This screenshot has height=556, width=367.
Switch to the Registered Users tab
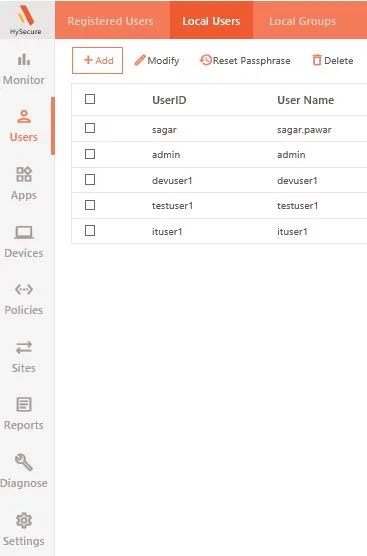[110, 21]
